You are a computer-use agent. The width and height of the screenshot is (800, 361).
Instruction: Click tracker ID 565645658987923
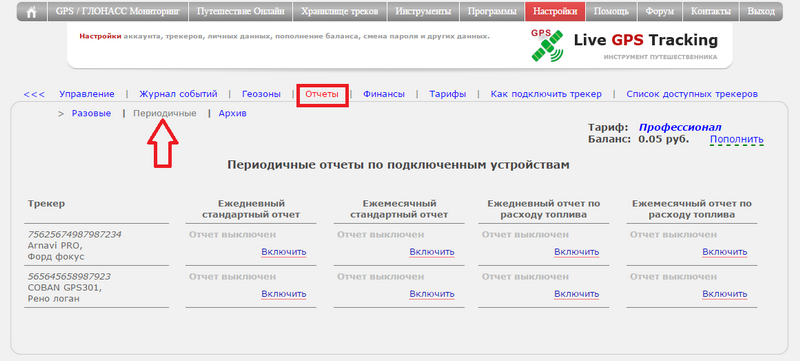click(69, 276)
